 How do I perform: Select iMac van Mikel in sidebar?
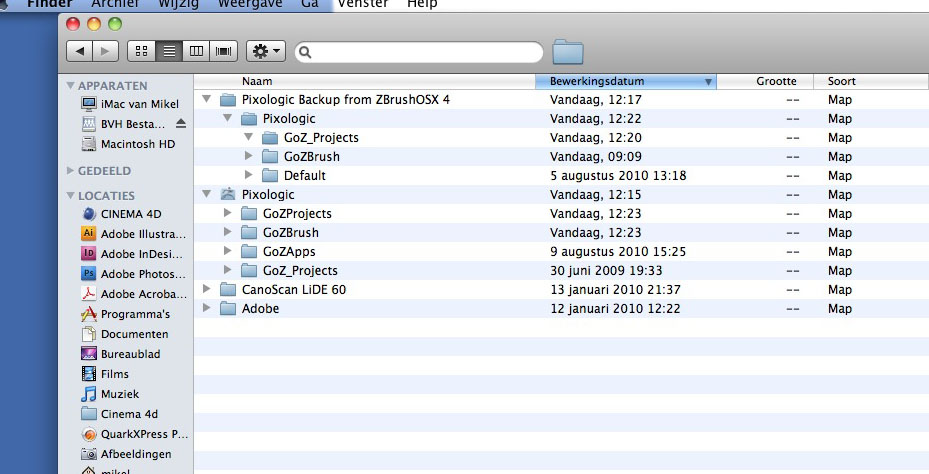tap(130, 104)
